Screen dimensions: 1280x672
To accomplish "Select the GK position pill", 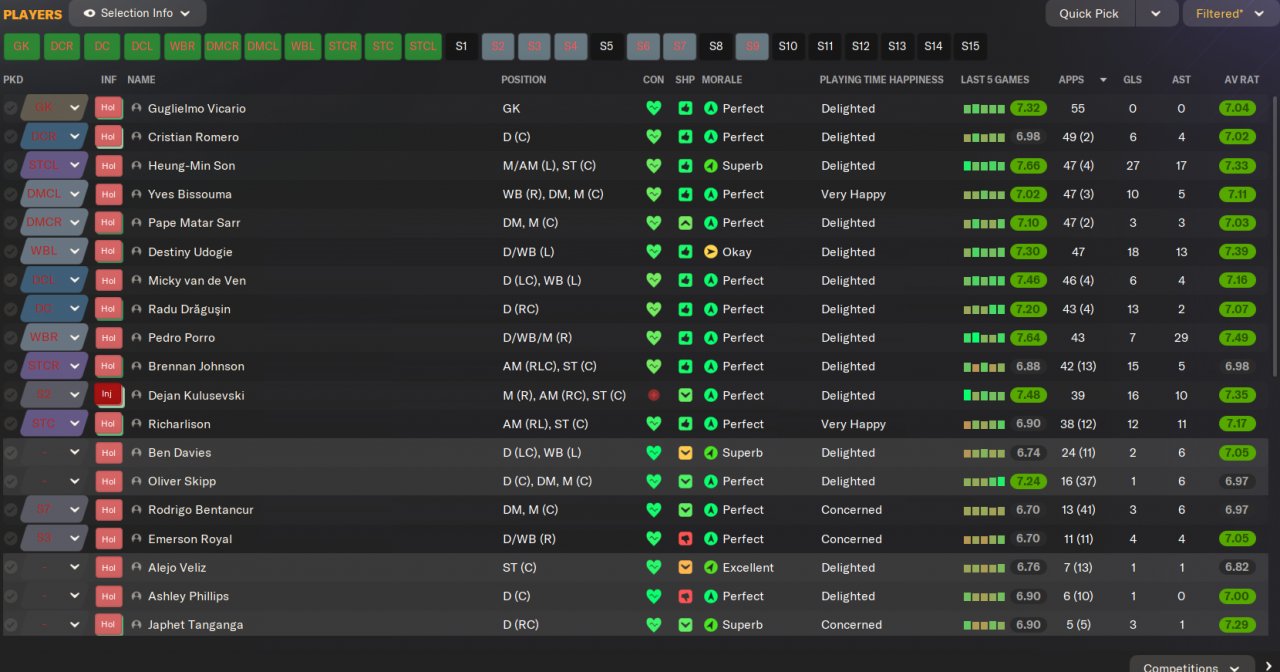I will pos(22,46).
